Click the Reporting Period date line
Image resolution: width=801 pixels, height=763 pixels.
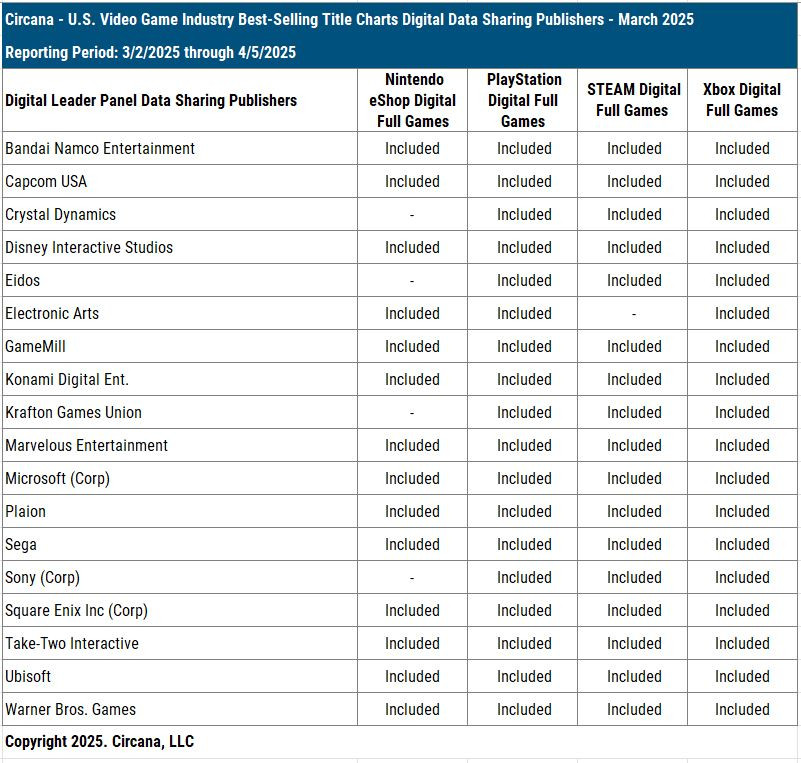(150, 52)
